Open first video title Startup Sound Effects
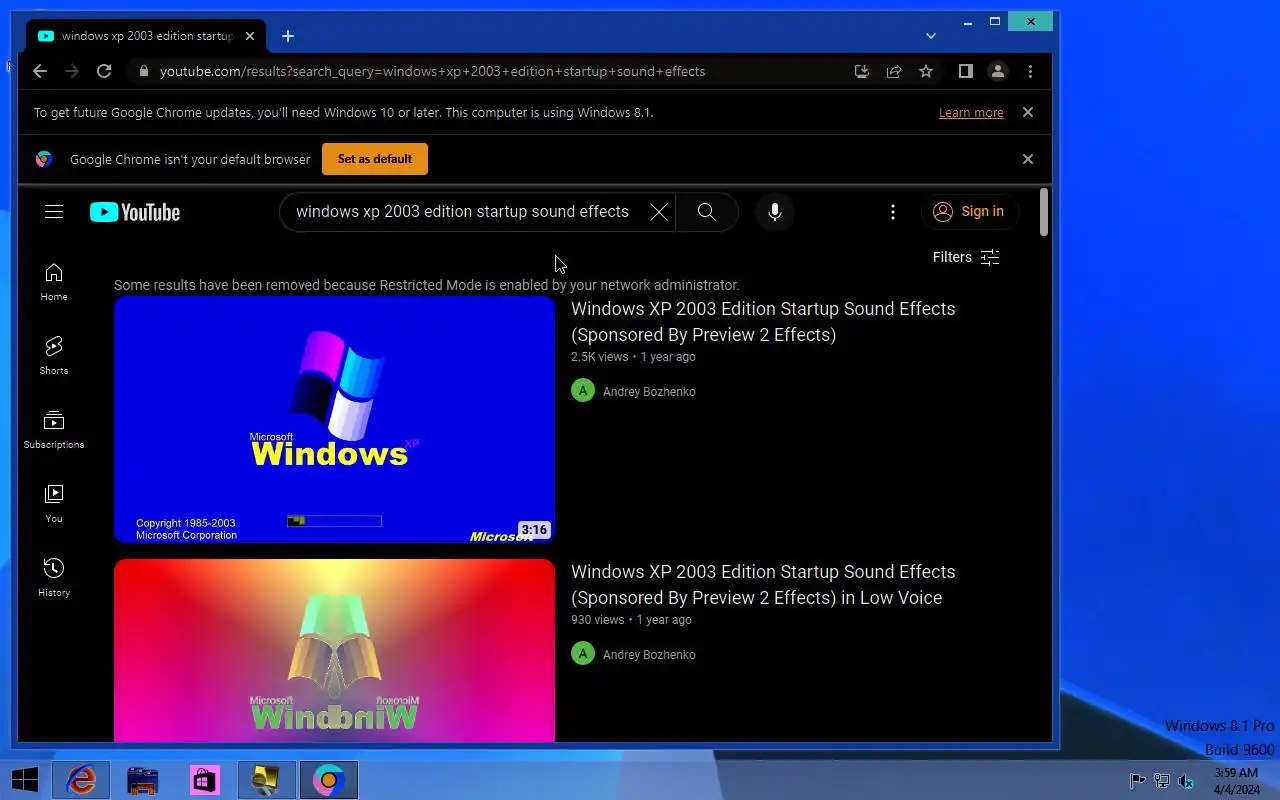 [763, 321]
